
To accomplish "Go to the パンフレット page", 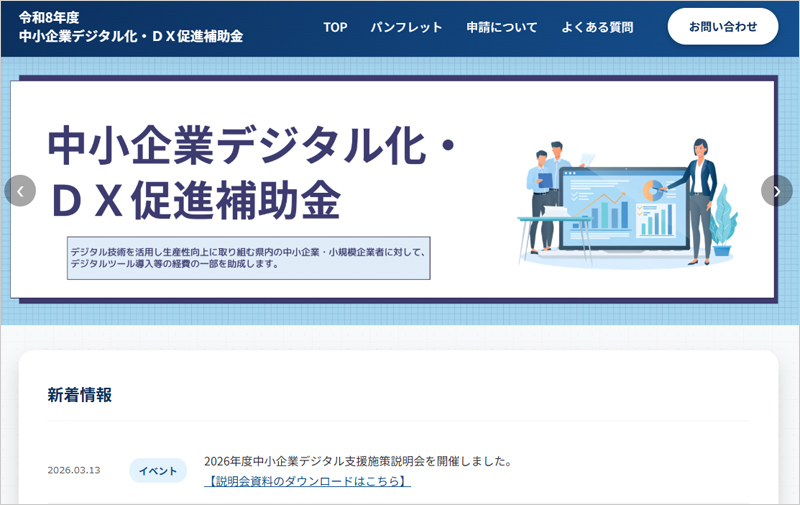I will click(406, 27).
